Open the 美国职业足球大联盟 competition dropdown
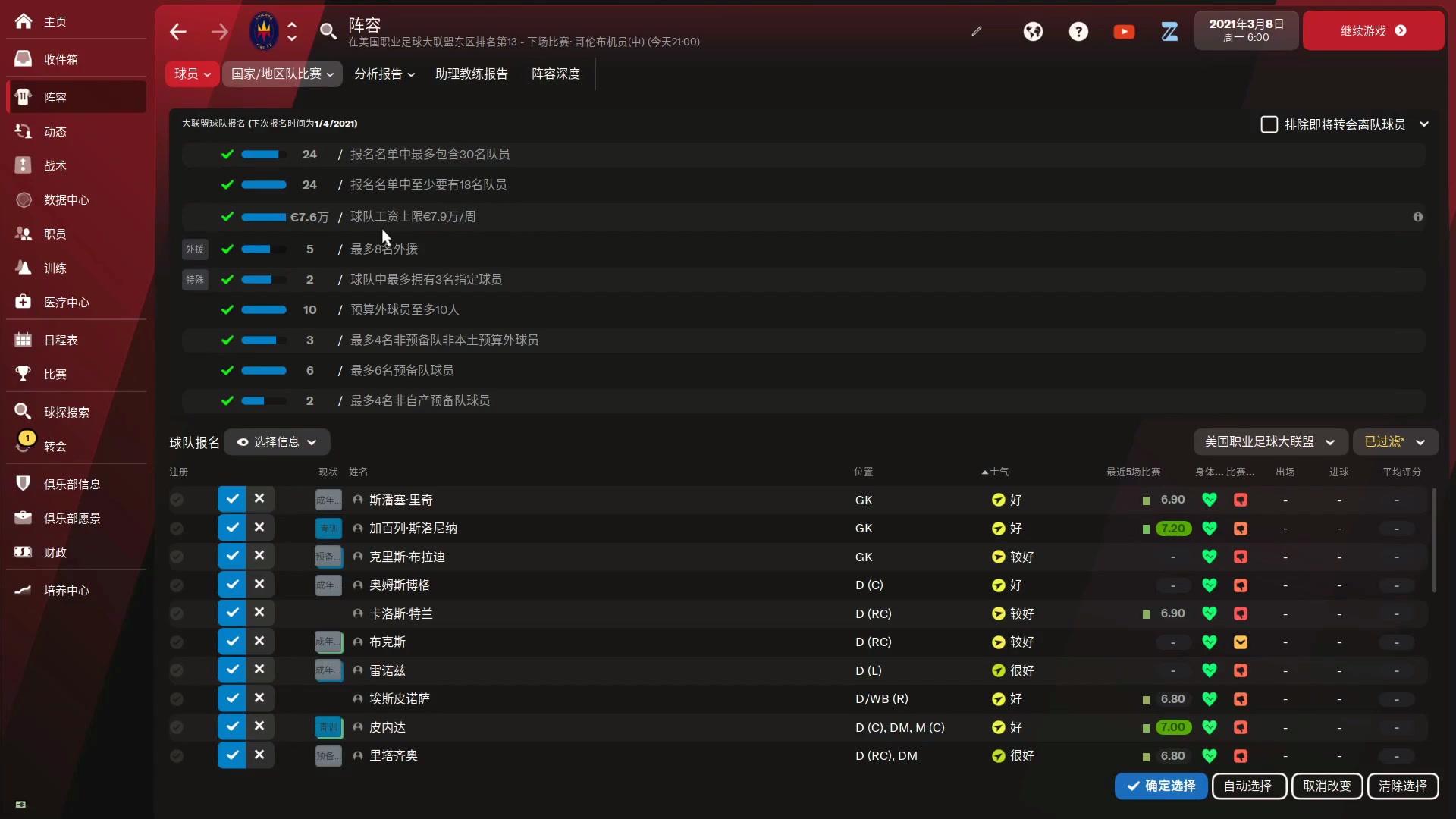Screen dimensions: 1456x819 pos(1270,442)
